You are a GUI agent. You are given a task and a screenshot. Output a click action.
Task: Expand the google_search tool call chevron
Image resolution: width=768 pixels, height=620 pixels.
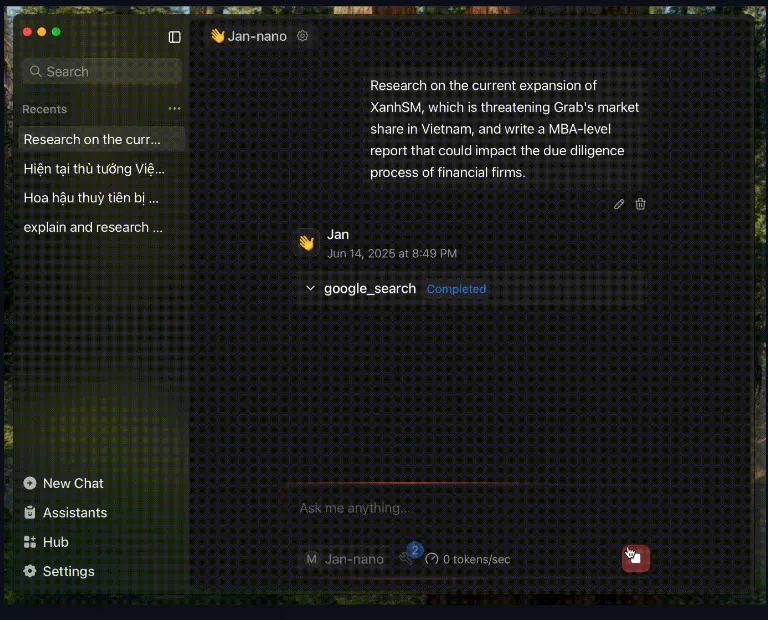pyautogui.click(x=310, y=289)
